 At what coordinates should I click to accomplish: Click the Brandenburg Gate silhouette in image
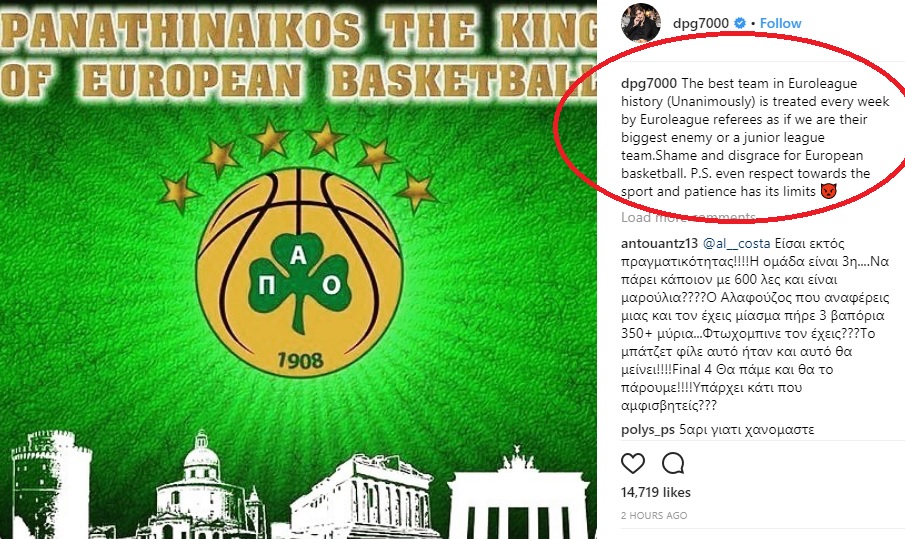[518, 492]
